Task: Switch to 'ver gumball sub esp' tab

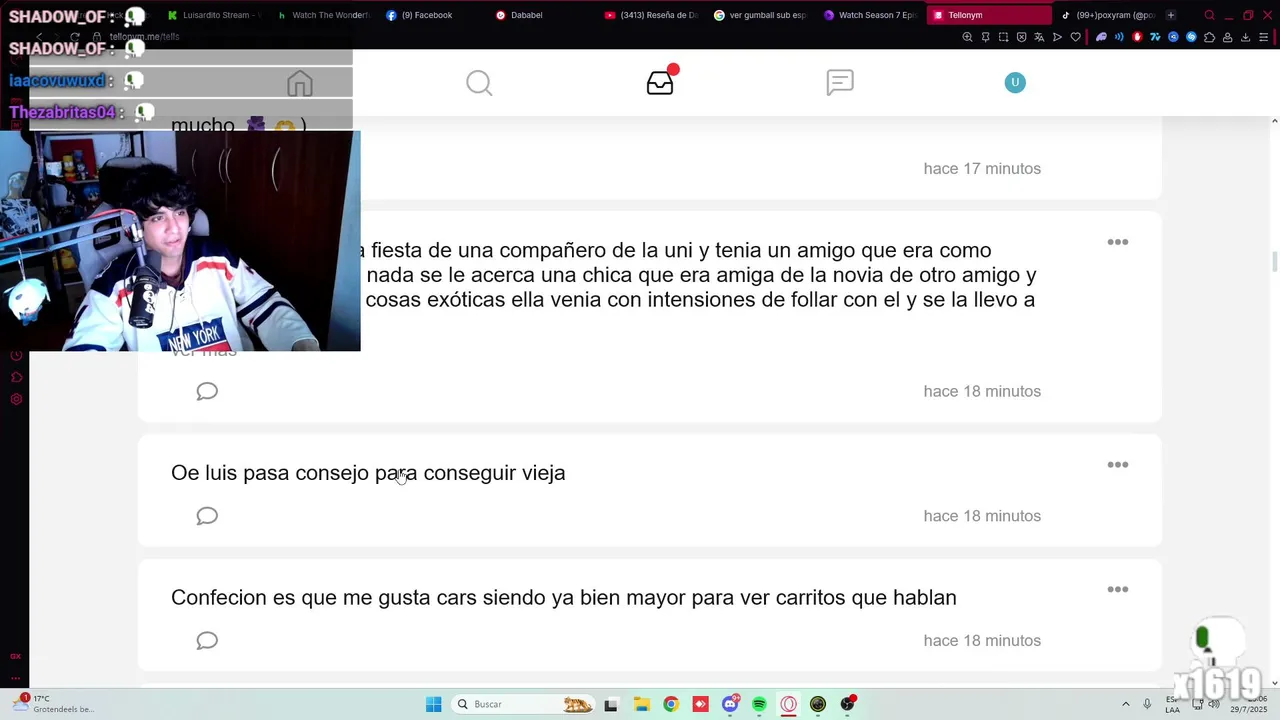Action: click(761, 15)
